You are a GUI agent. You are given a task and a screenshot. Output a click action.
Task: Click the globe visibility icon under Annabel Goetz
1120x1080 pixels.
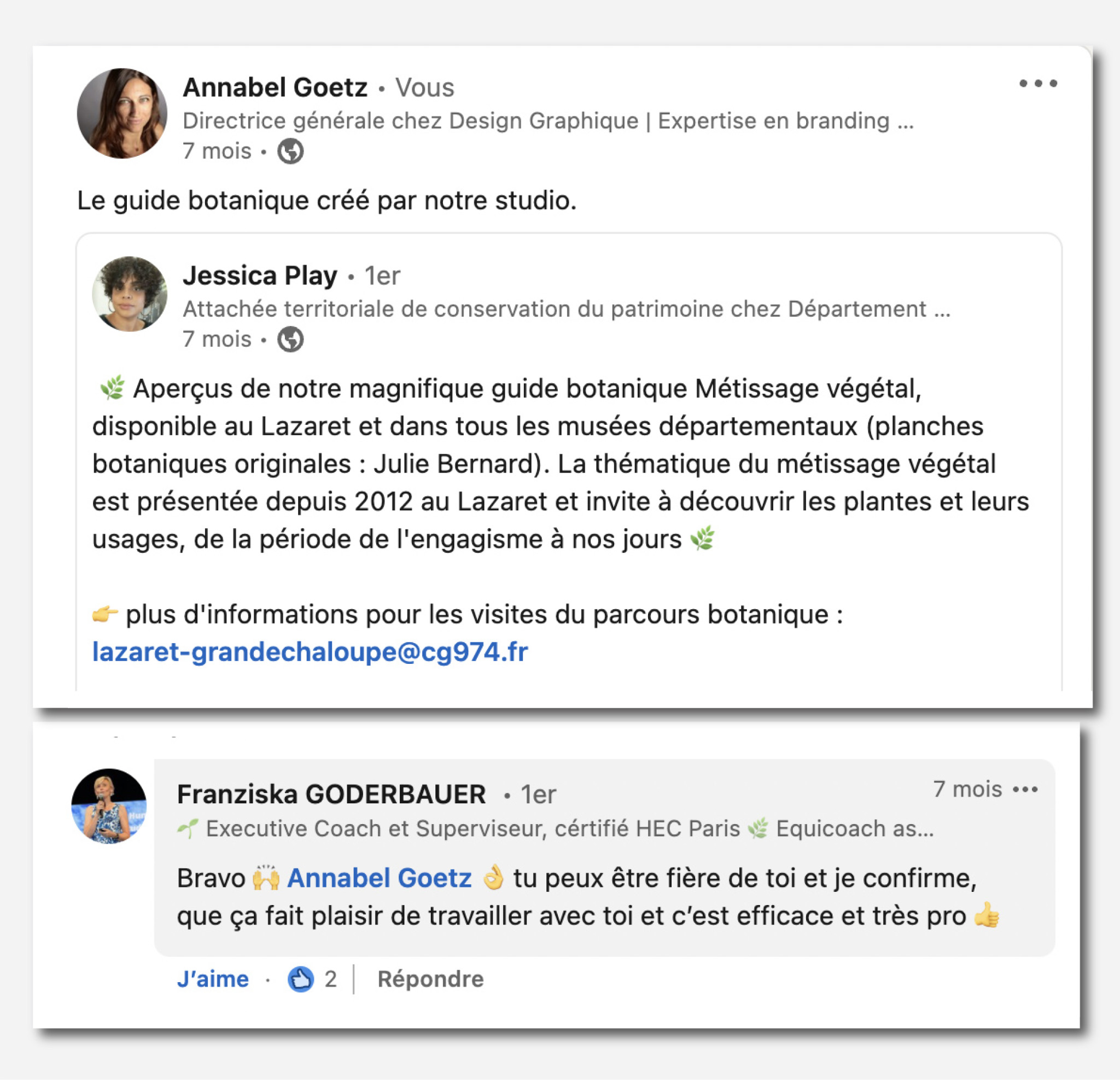tap(290, 151)
